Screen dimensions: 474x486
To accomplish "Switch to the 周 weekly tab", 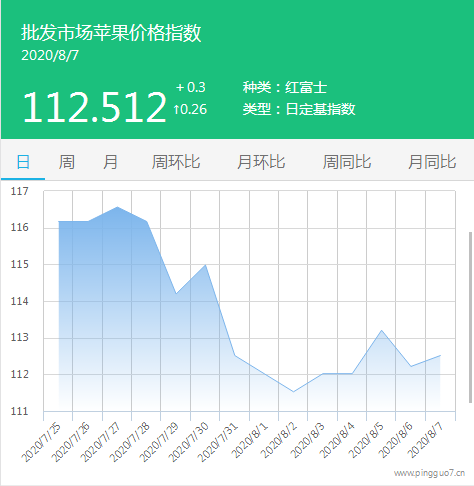I will (66, 162).
